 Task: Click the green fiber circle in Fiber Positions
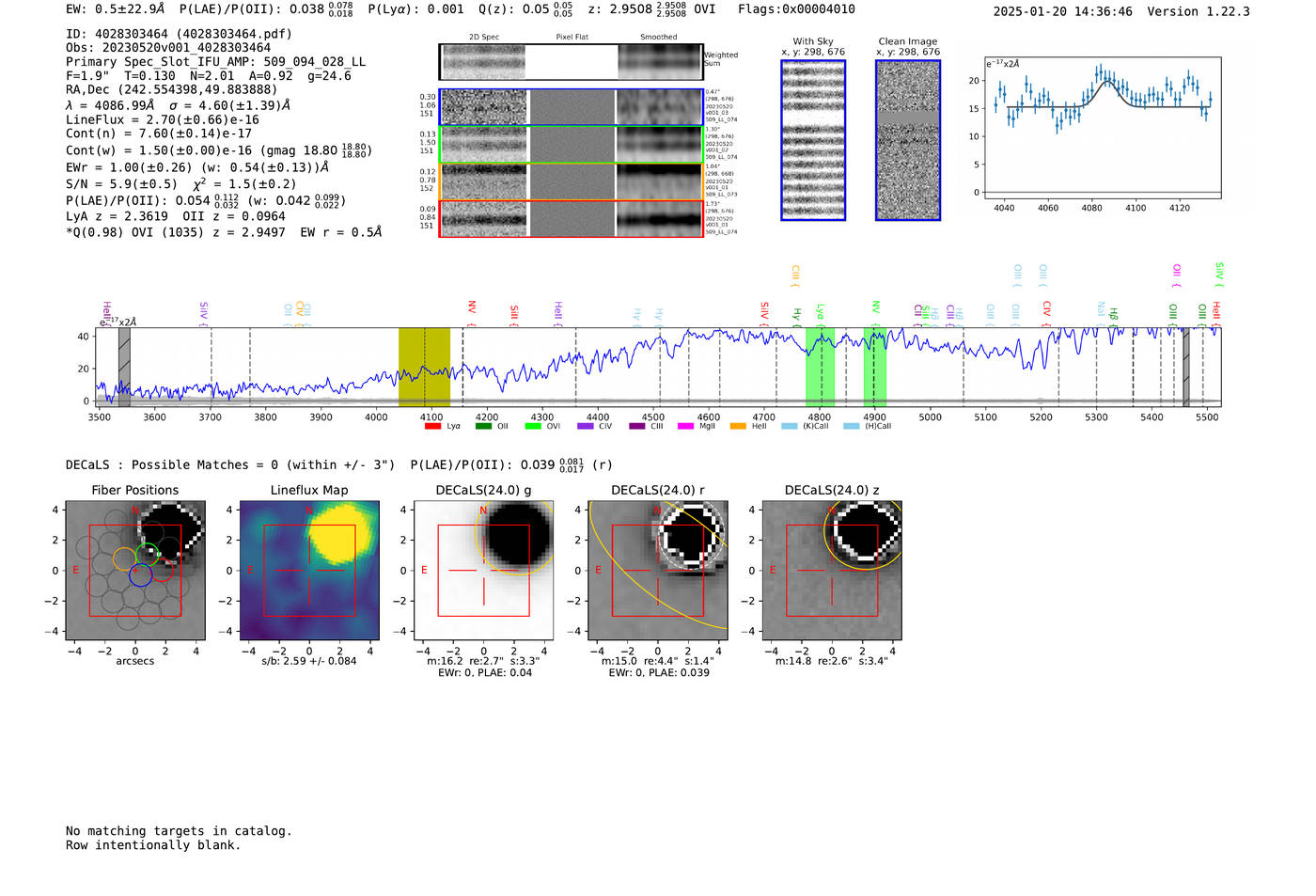148,555
